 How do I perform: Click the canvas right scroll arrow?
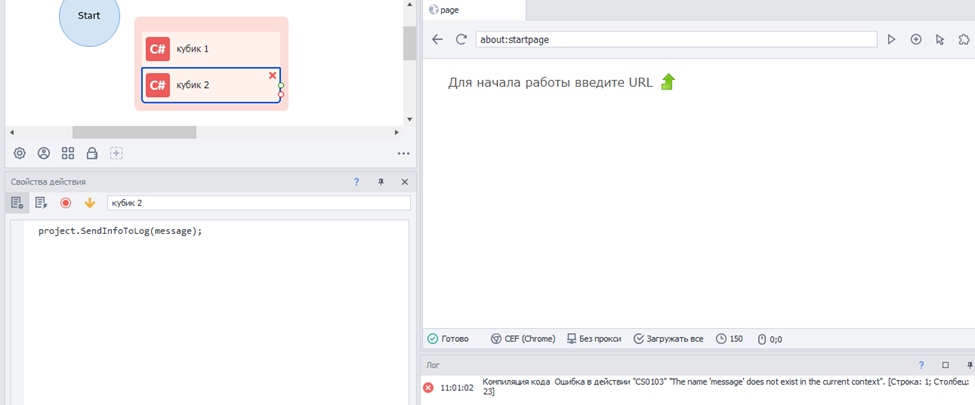[397, 133]
